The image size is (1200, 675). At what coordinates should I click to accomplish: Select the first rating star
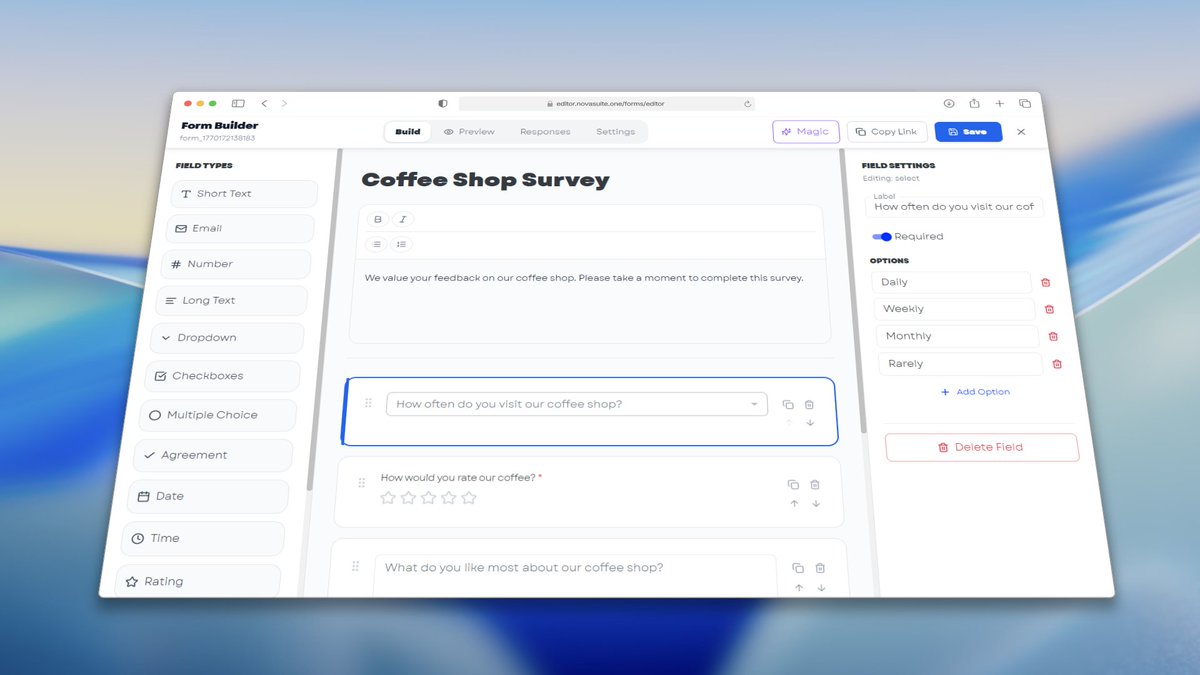point(388,497)
